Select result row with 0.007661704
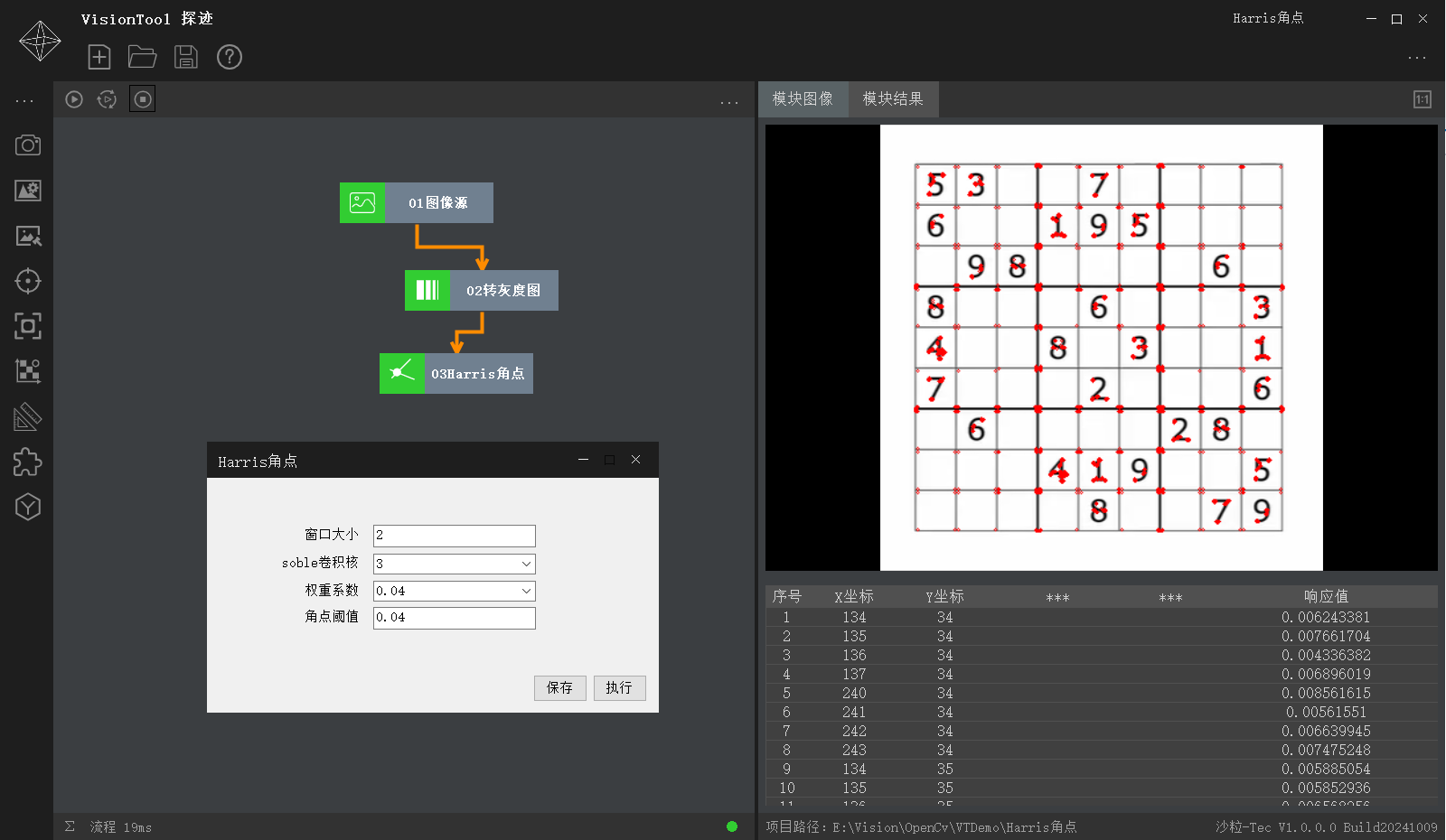The height and width of the screenshot is (840, 1446). point(1102,636)
